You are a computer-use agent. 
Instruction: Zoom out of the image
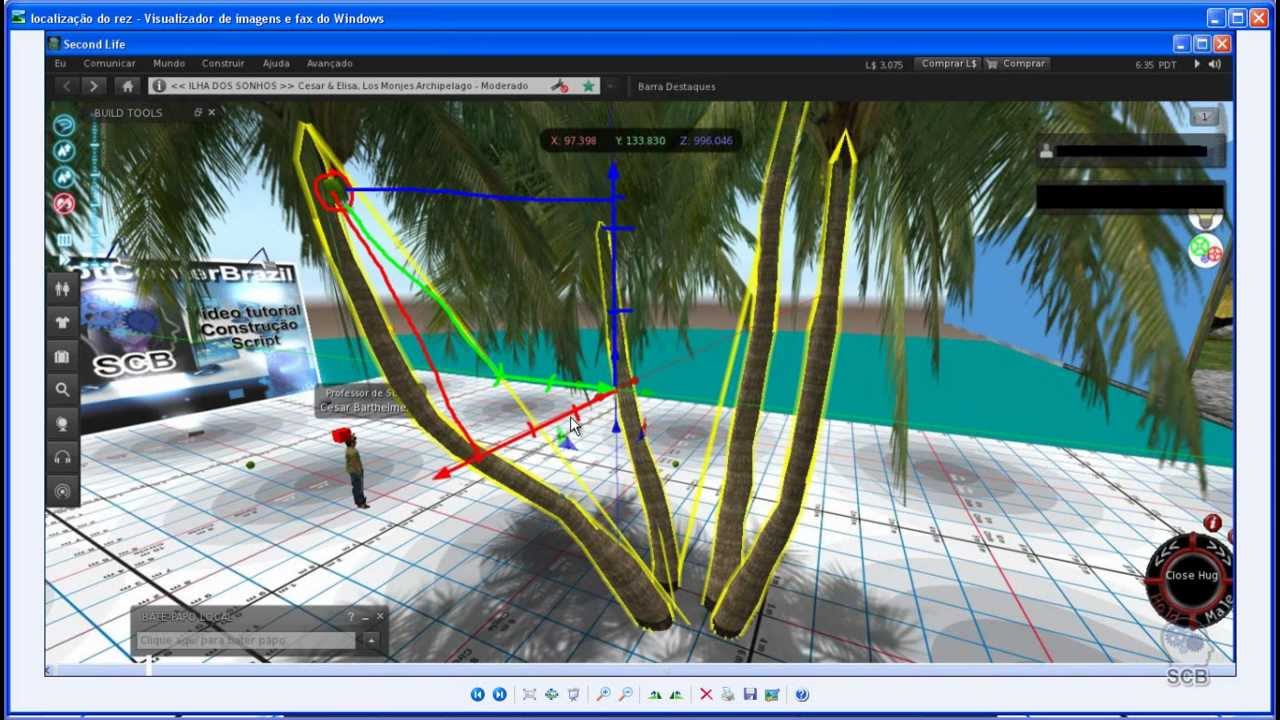tap(625, 694)
